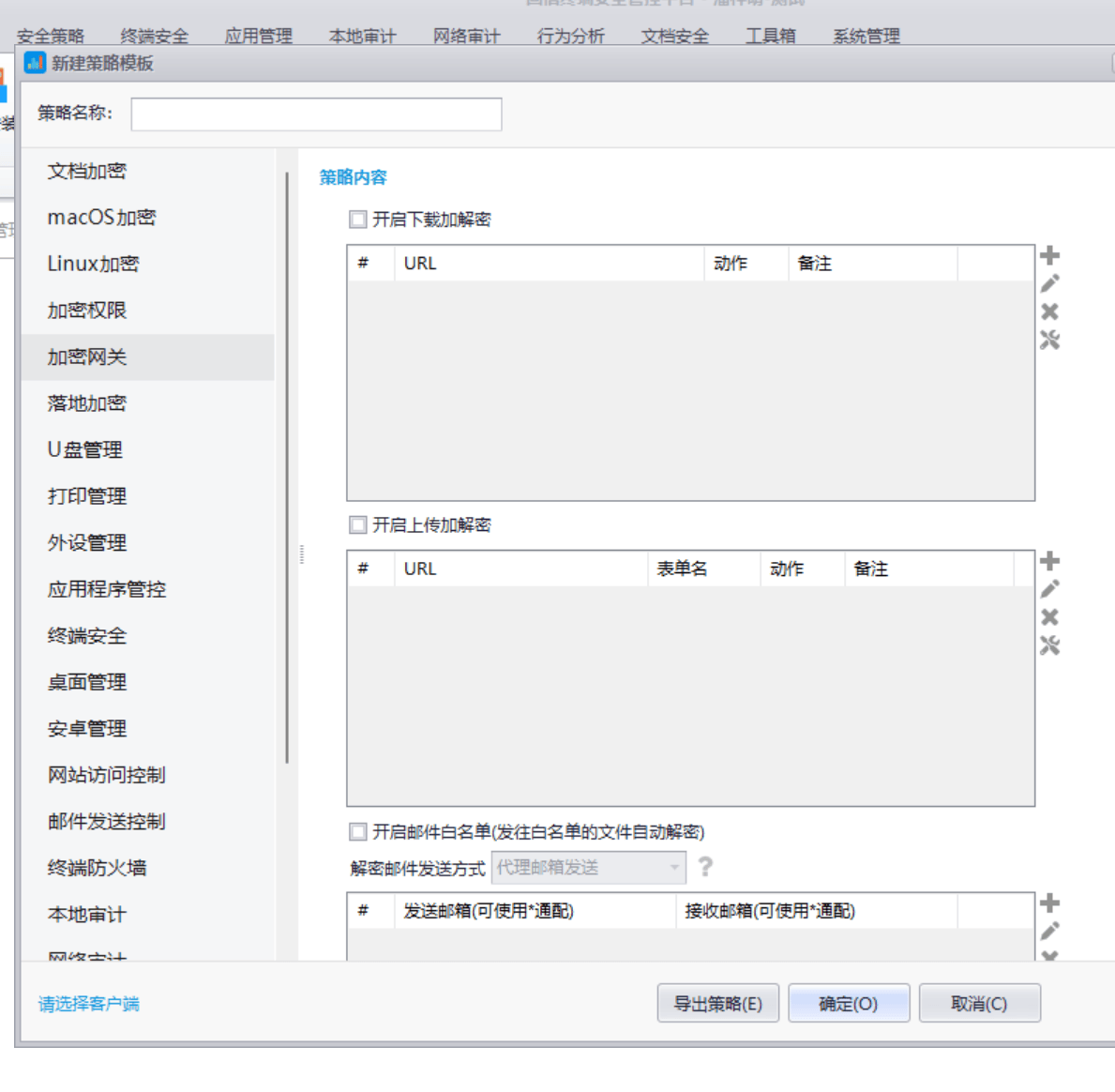Image resolution: width=1115 pixels, height=1092 pixels.
Task: Add a new URL rule to download decryption list
Action: coord(1050,254)
